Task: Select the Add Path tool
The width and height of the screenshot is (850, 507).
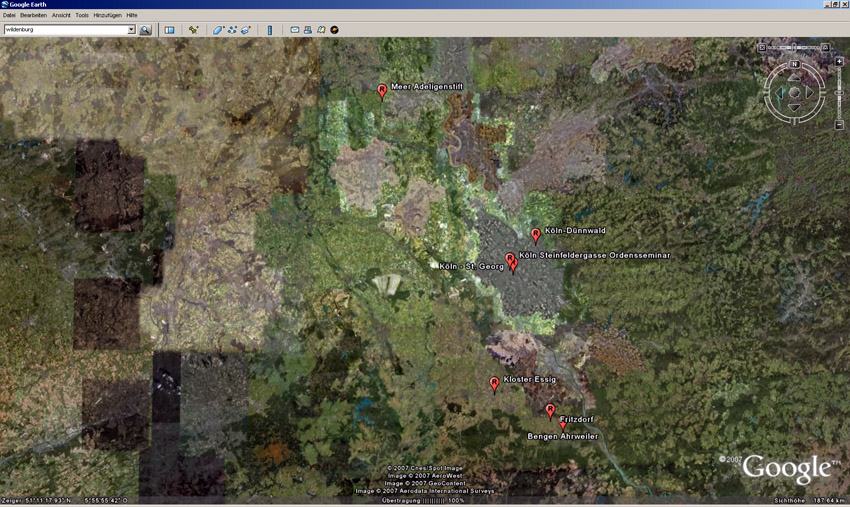Action: 232,30
